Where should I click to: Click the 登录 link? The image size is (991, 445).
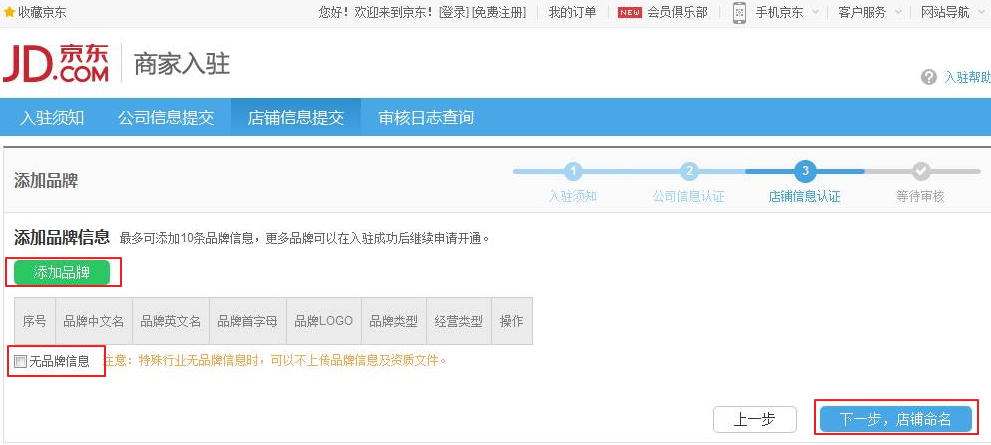[x=454, y=12]
